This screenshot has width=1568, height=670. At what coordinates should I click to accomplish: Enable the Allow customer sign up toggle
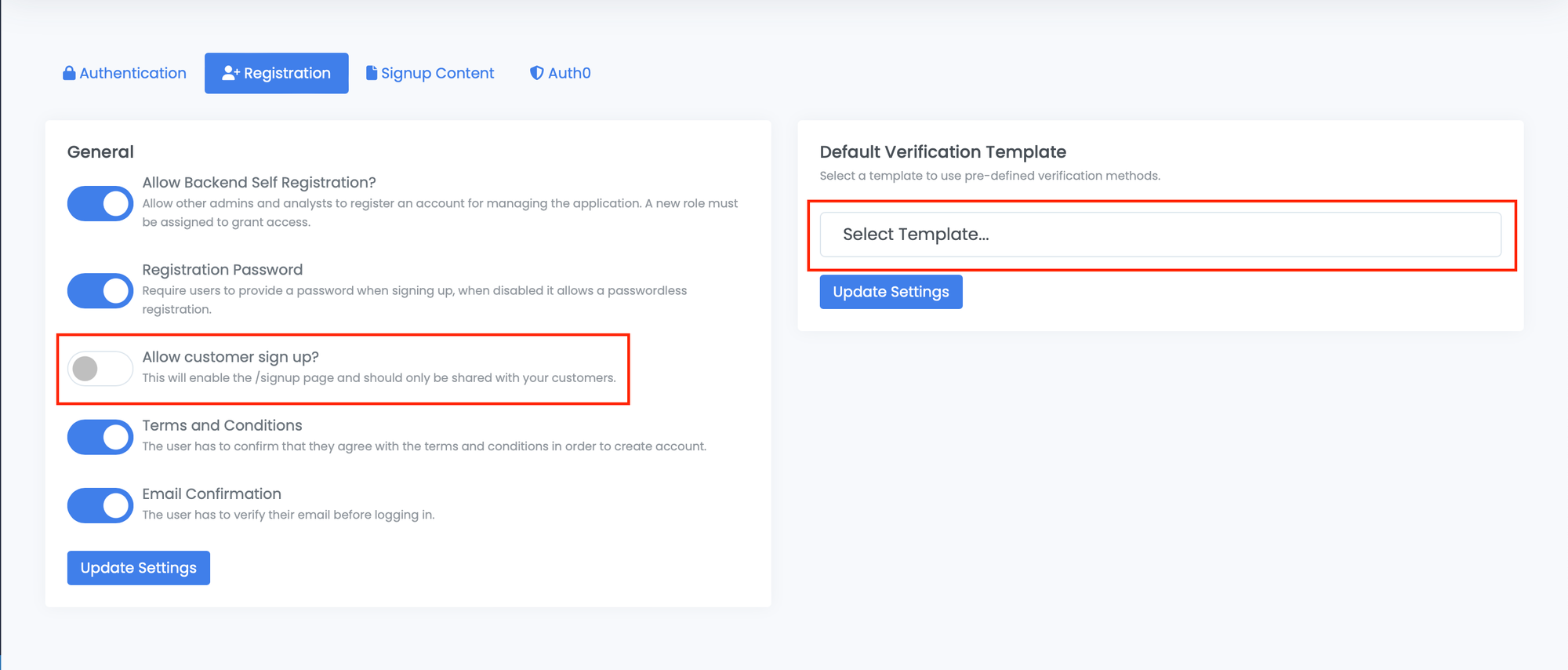[100, 368]
